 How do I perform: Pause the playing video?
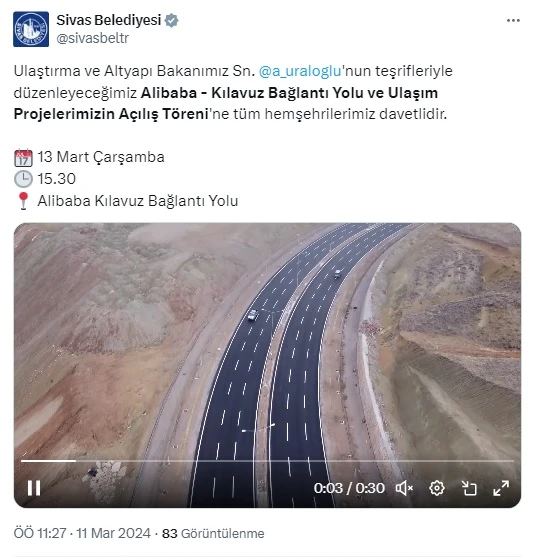point(34,488)
